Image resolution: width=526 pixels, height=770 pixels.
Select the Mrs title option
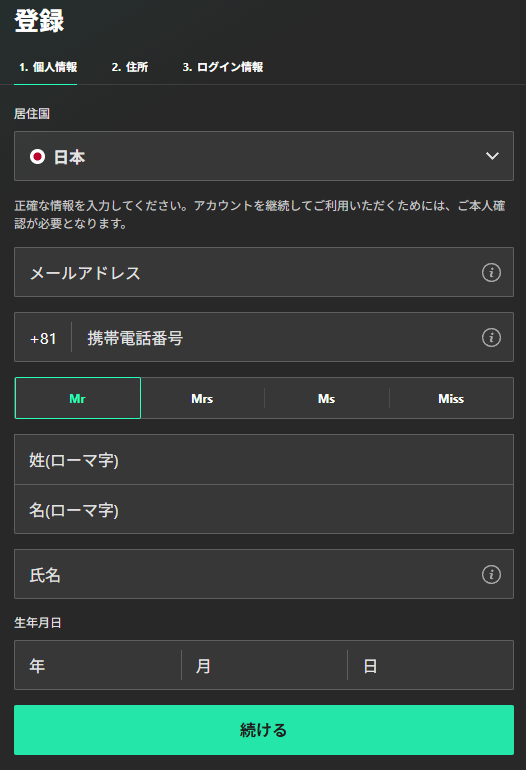click(202, 398)
